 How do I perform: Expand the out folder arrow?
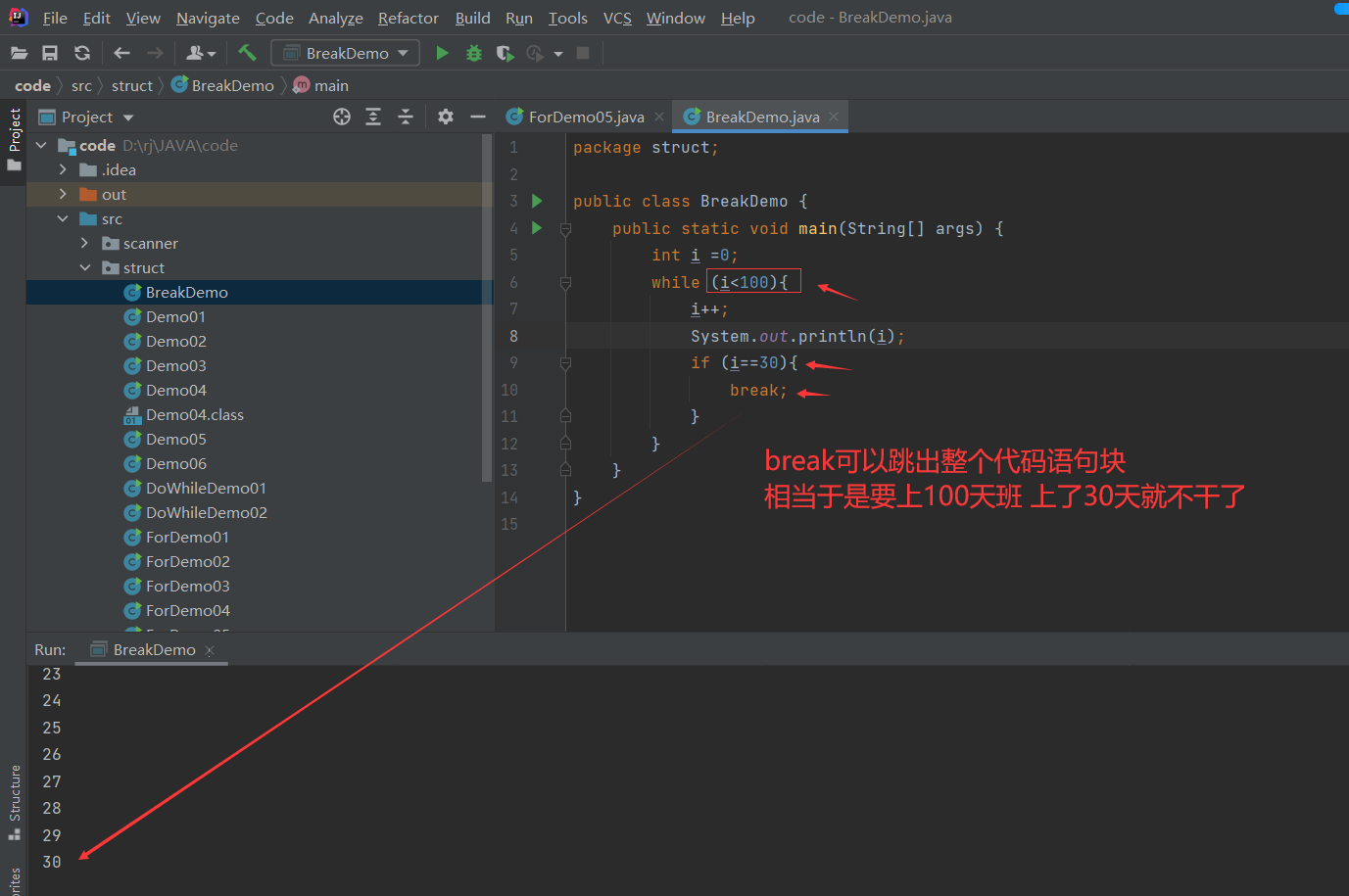coord(64,194)
